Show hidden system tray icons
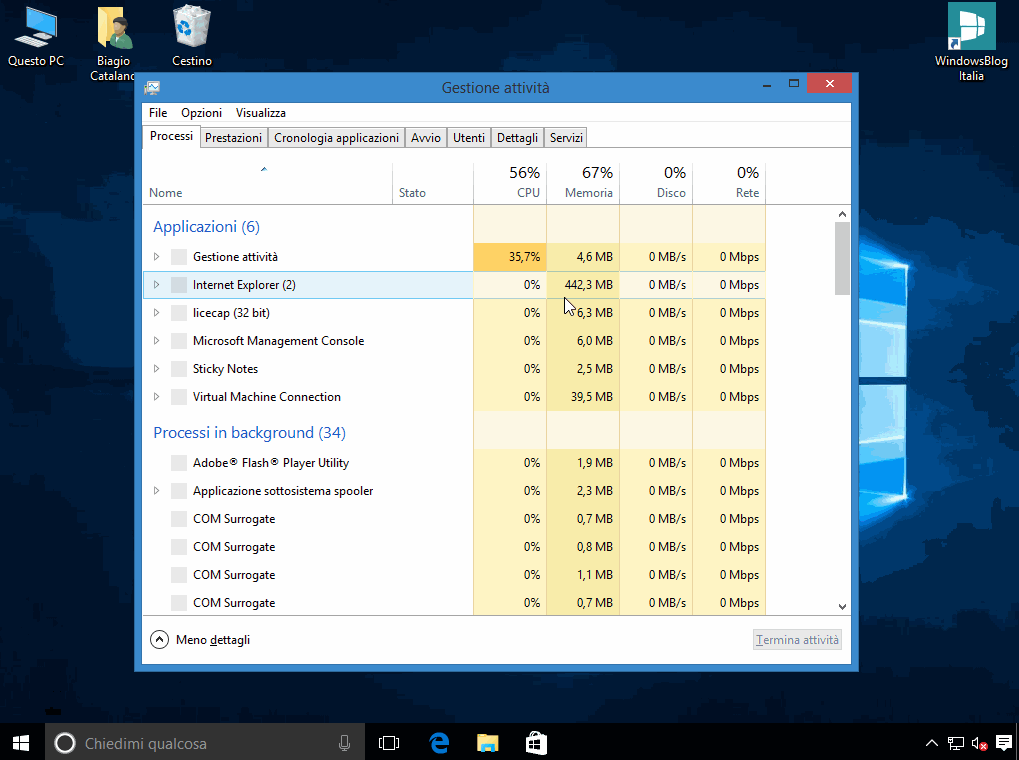This screenshot has height=760, width=1019. [931, 743]
